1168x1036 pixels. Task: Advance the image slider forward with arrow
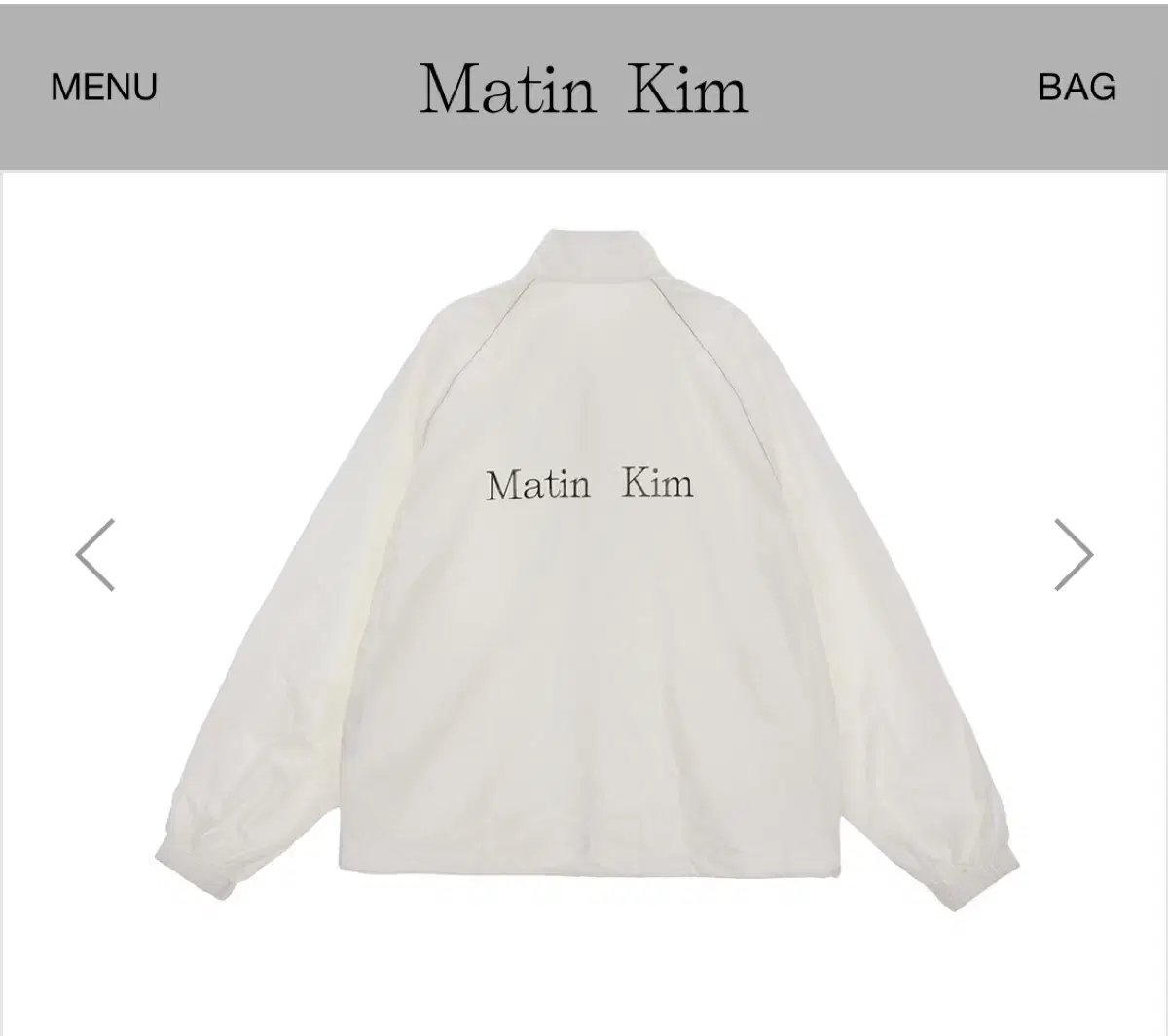[1074, 554]
